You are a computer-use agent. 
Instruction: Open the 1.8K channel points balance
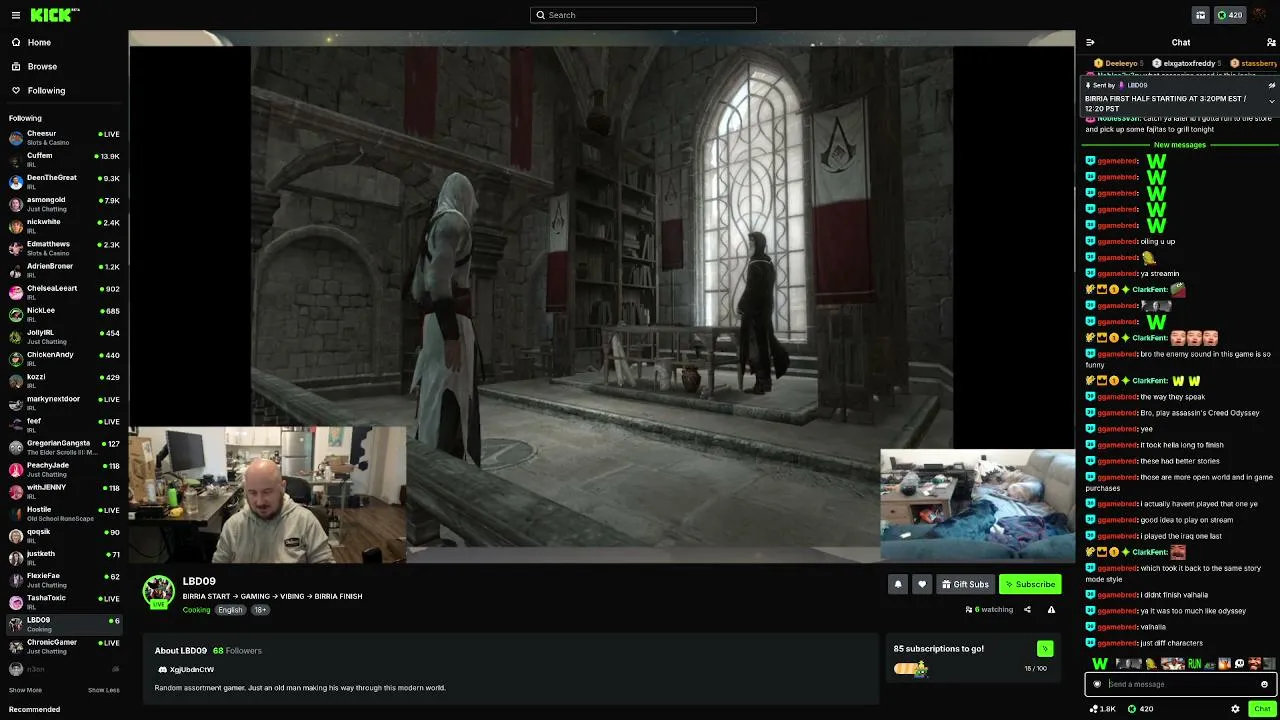pyautogui.click(x=1103, y=709)
